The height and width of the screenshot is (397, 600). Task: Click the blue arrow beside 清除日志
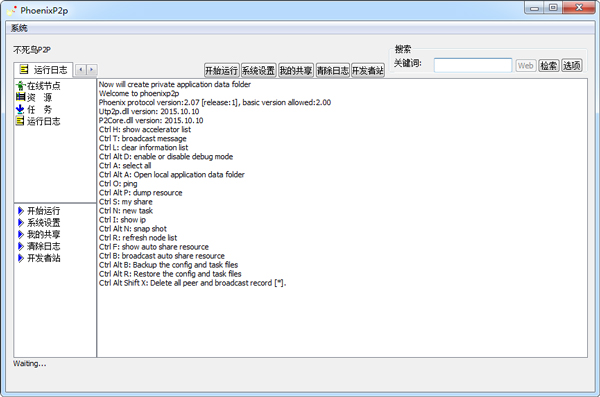point(21,246)
